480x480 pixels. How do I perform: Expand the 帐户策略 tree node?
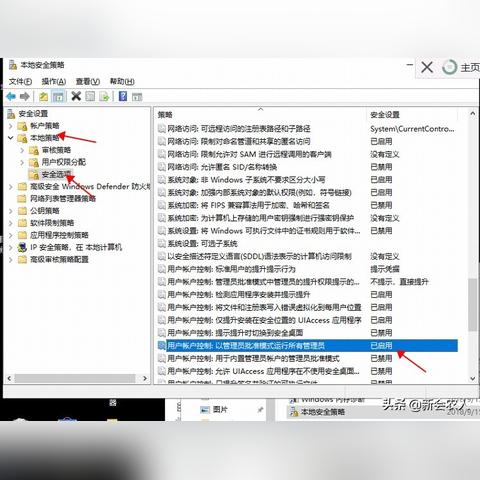tap(11, 126)
